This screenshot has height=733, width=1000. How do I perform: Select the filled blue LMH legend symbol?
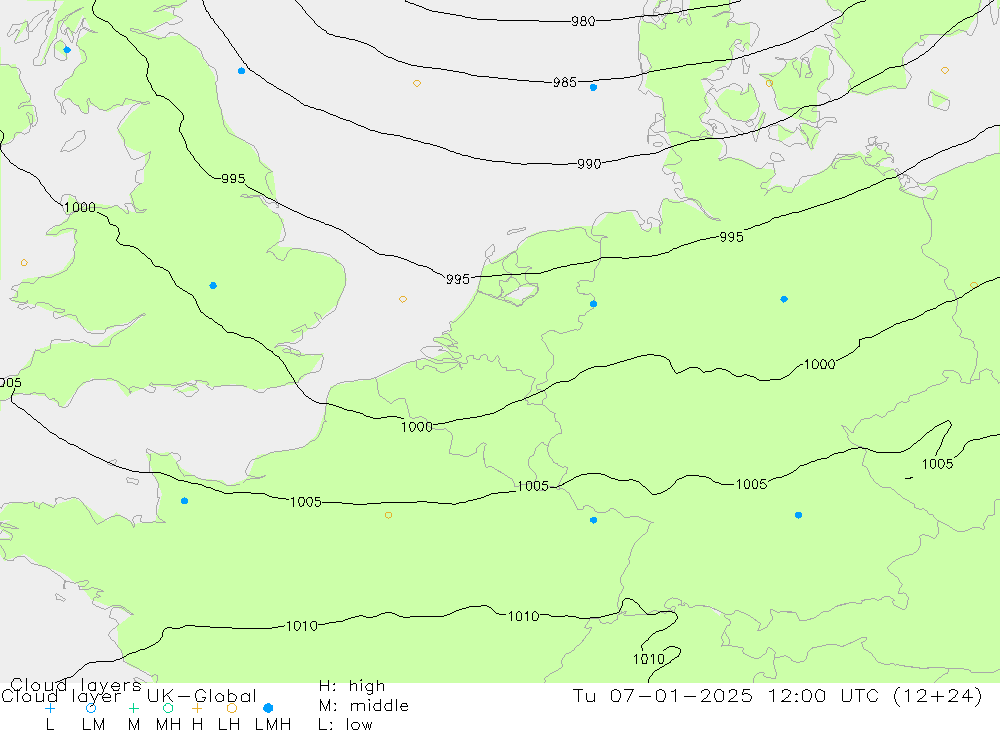point(268,708)
